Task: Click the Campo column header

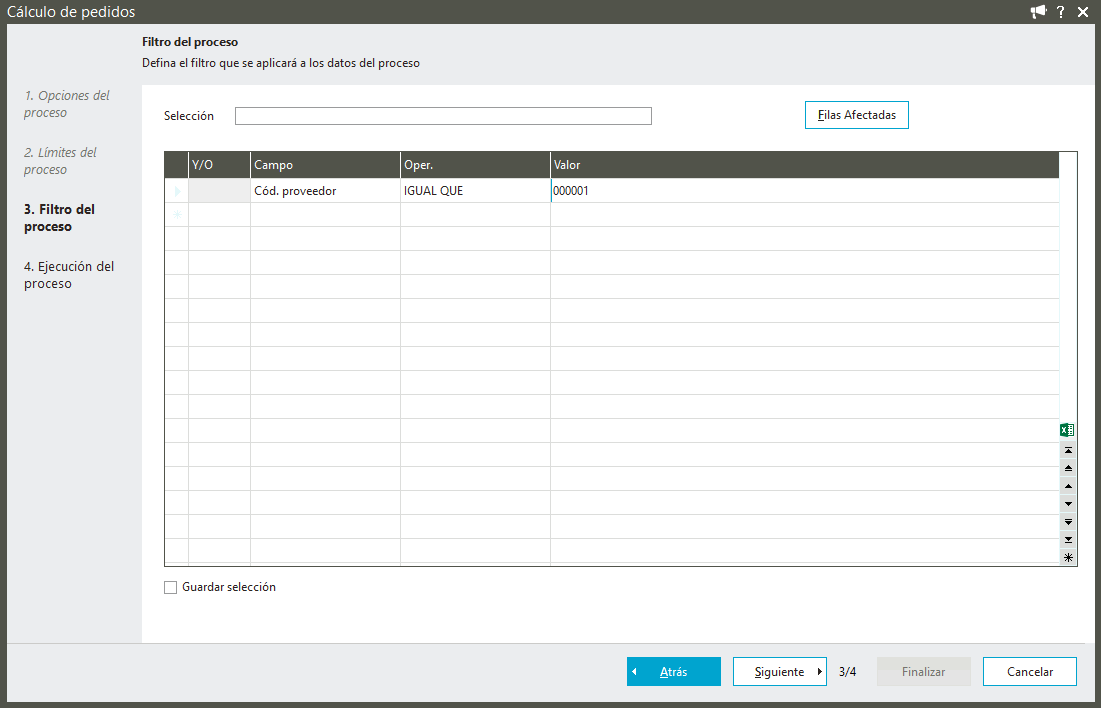Action: (325, 165)
